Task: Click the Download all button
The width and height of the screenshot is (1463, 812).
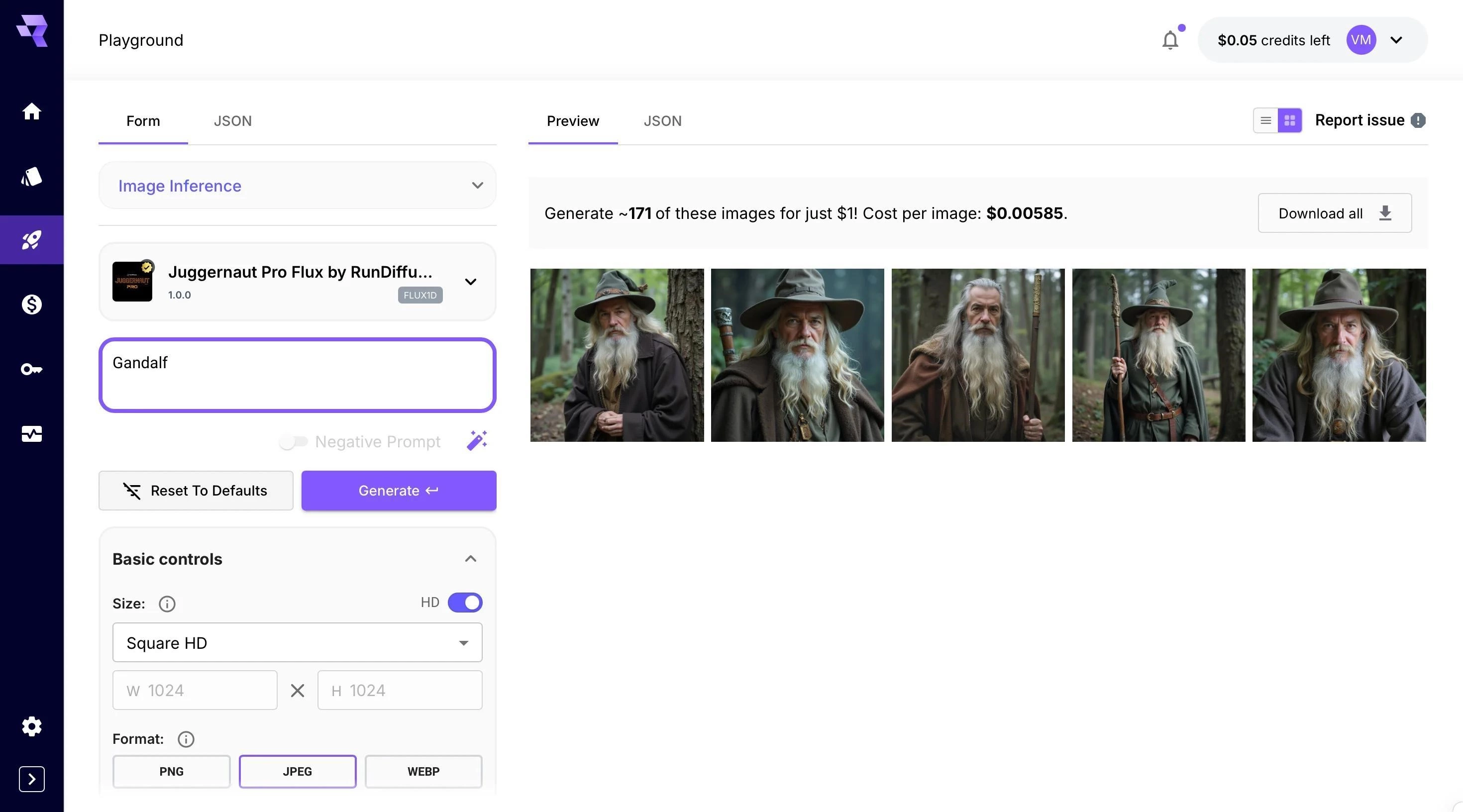Action: click(1334, 213)
